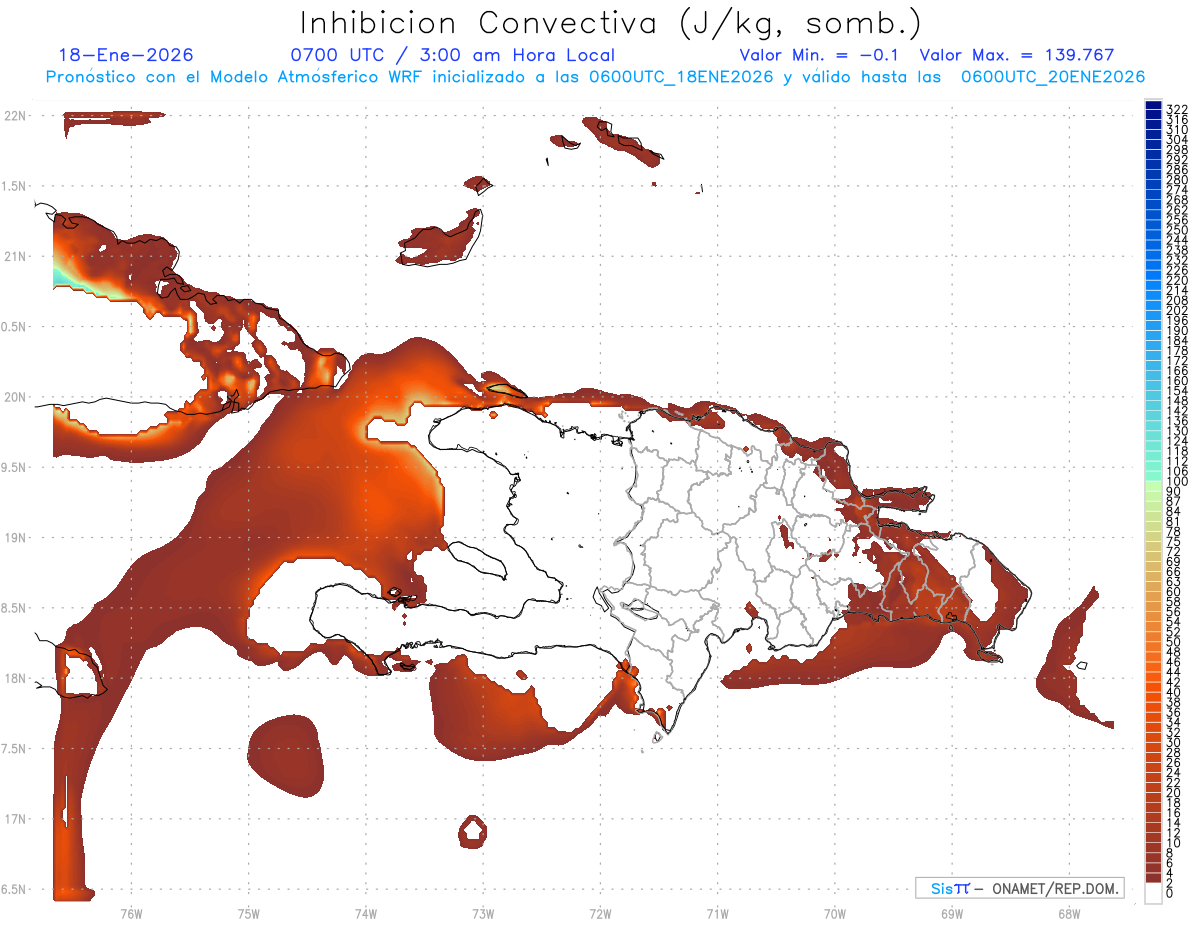Click the time text '0700 UTC / 3:00 am Hora Local'
Viewport: 1200px width, 927px height.
click(x=452, y=56)
